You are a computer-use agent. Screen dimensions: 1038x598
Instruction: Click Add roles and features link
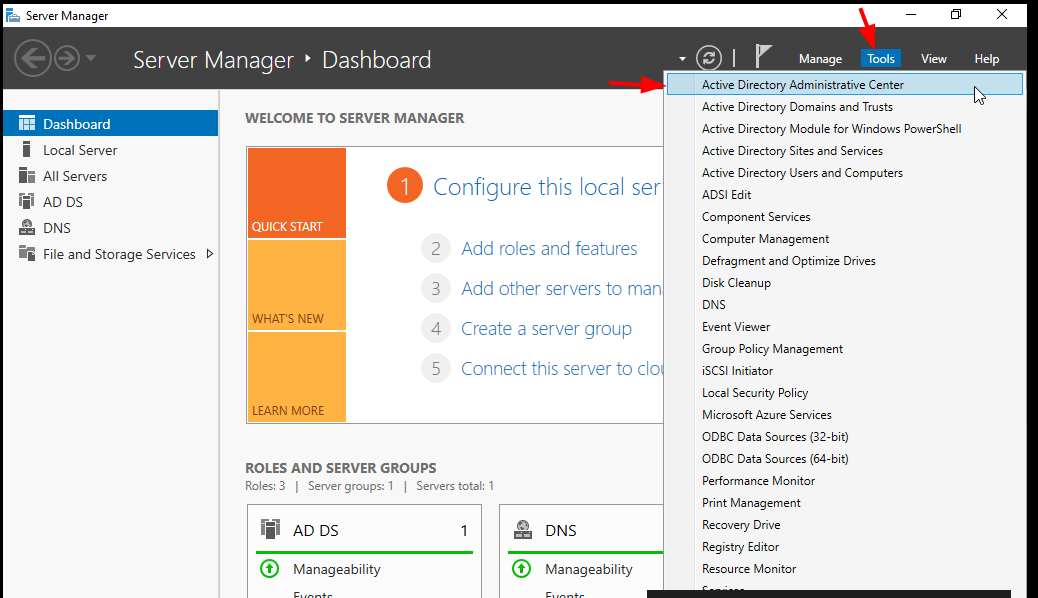point(549,248)
